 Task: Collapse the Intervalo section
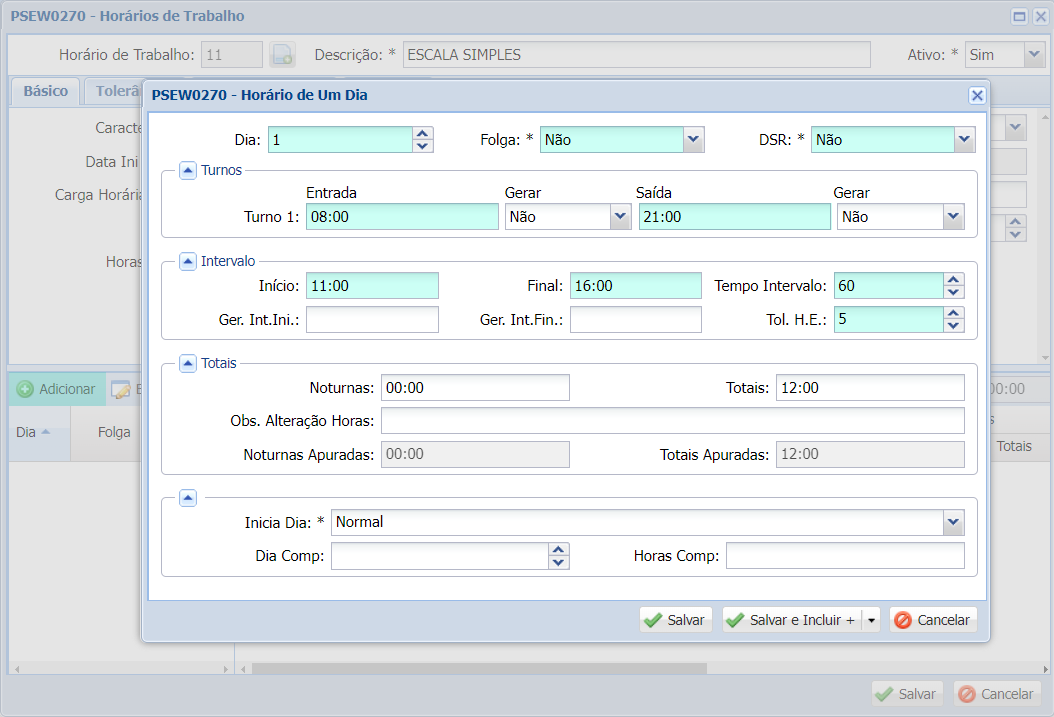coord(188,261)
